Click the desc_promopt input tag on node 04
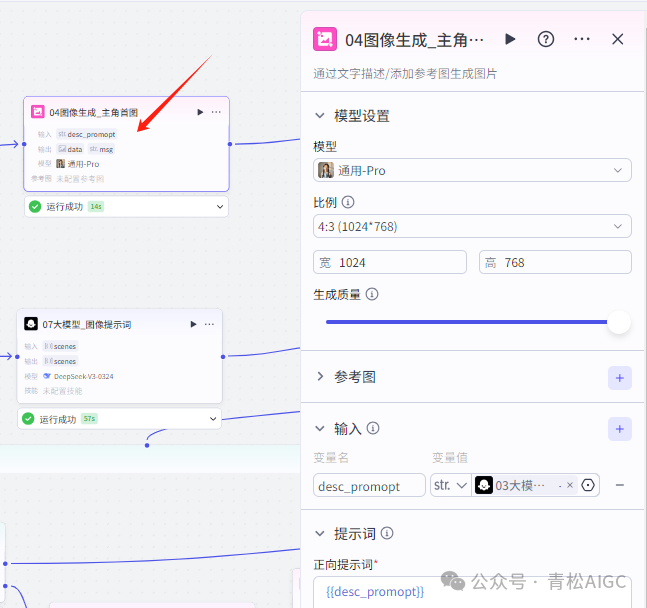The width and height of the screenshot is (647, 608). tap(87, 134)
